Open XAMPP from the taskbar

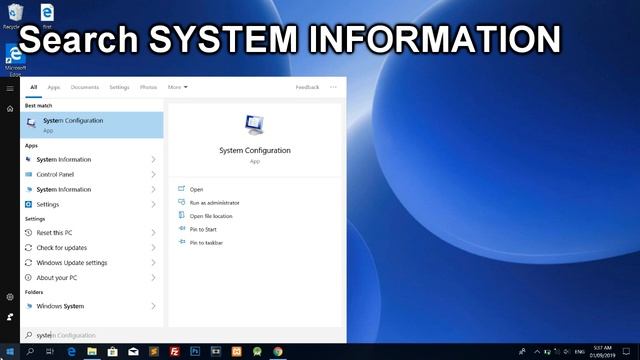pyautogui.click(x=236, y=351)
